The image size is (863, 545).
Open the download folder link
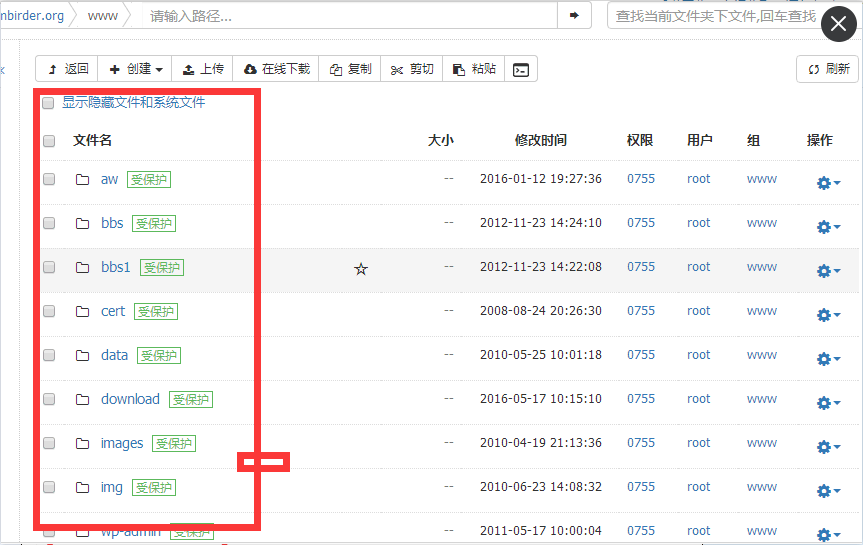130,400
